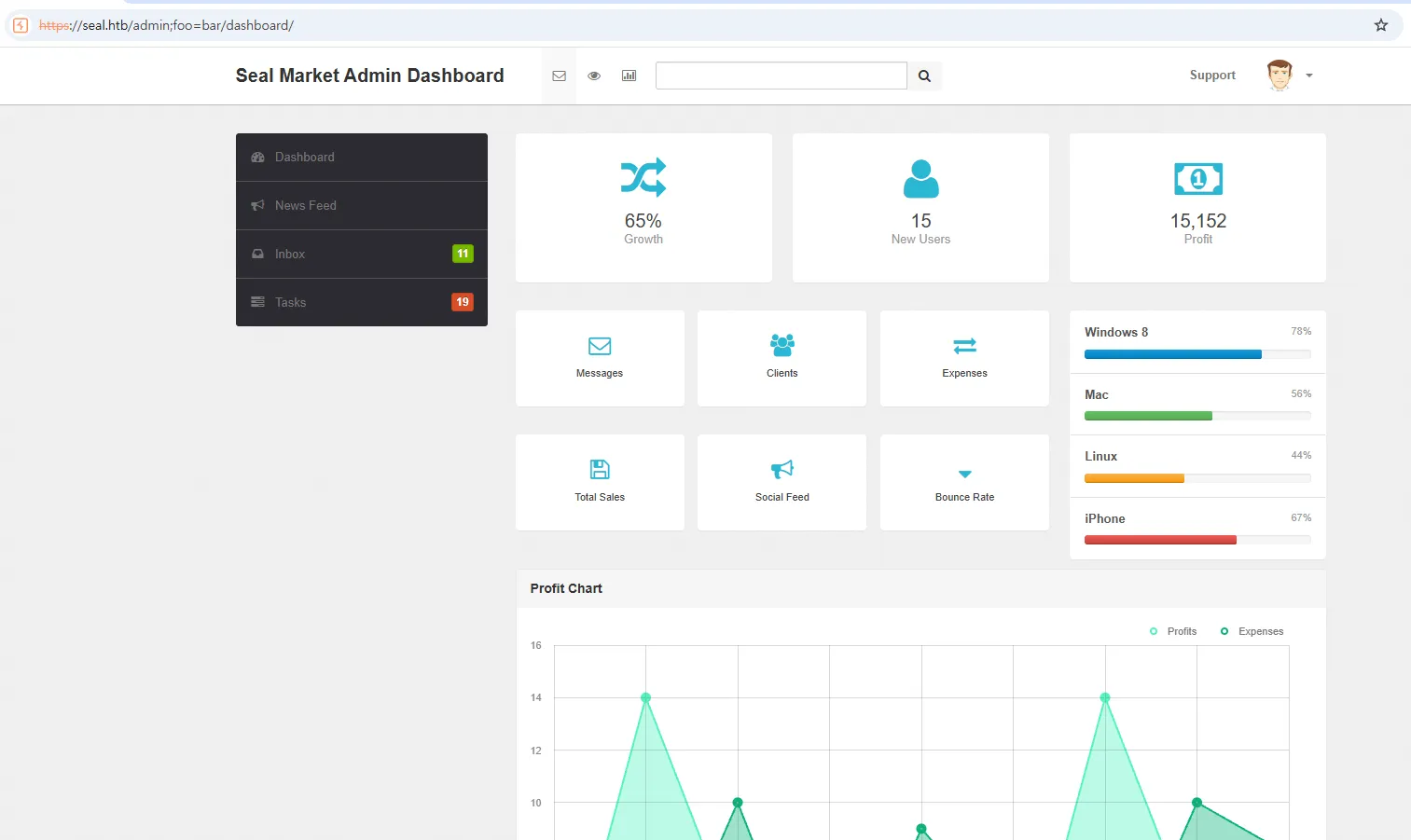Click the orange Linux progress bar
The image size is (1411, 840).
1134,478
